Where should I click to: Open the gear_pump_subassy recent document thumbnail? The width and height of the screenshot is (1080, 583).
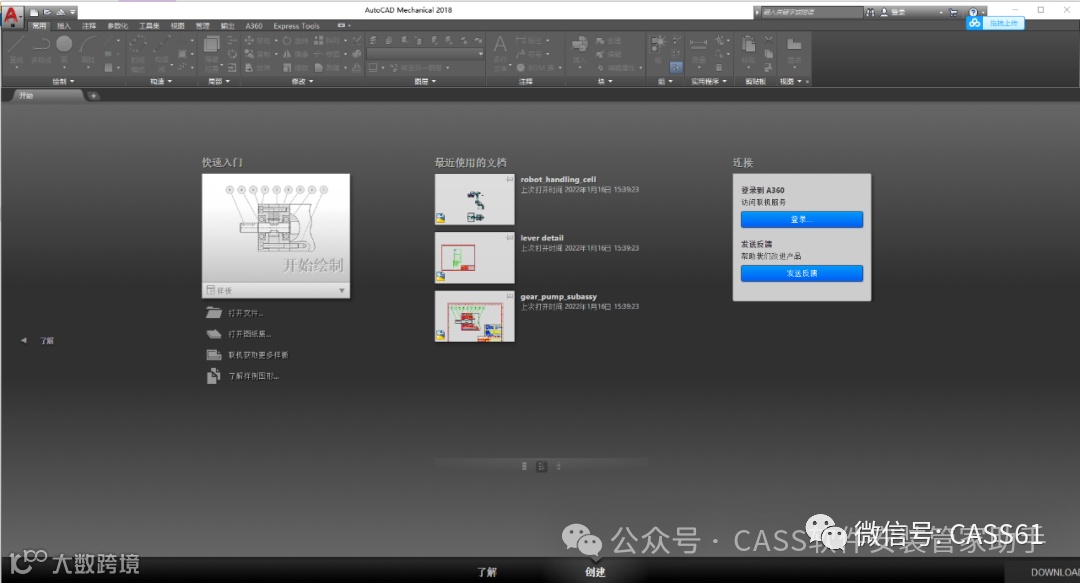tap(475, 316)
